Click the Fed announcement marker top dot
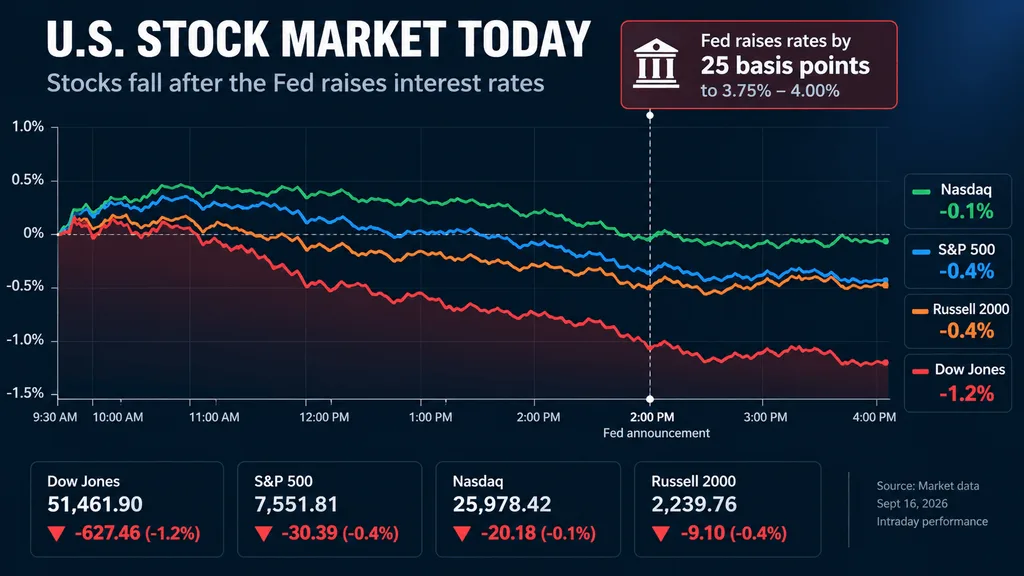Image resolution: width=1024 pixels, height=576 pixels. point(650,116)
